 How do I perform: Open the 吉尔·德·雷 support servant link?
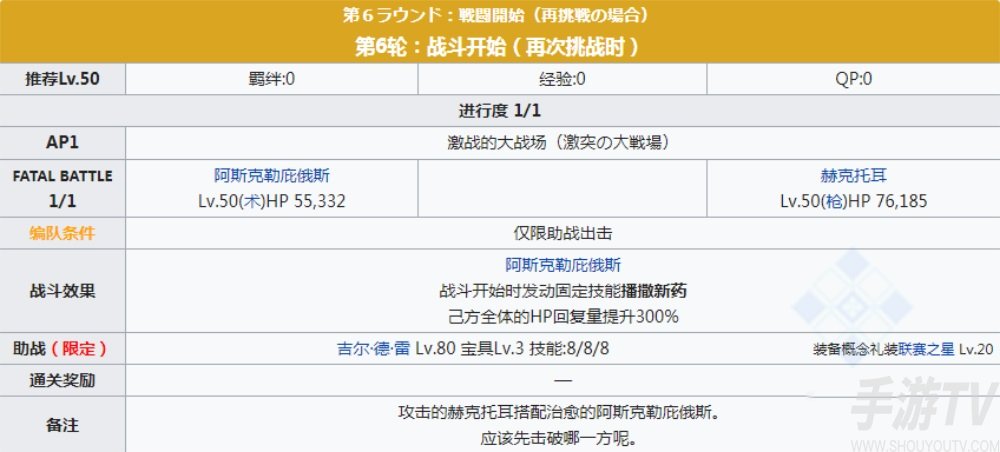[374, 349]
